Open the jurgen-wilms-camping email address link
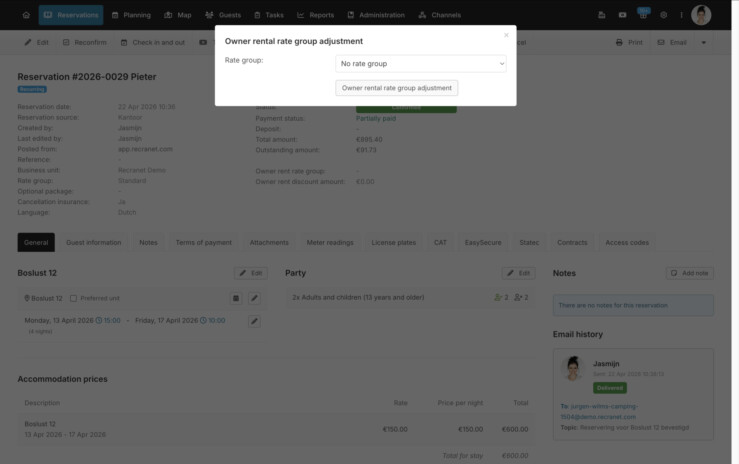The image size is (739, 464). click(599, 411)
